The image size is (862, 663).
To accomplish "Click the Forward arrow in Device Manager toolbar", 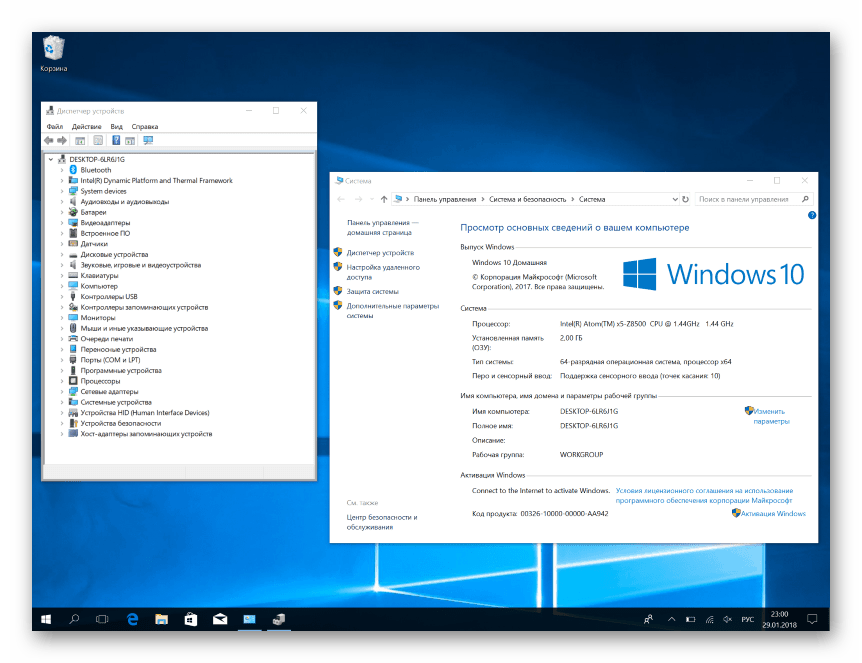I will coord(62,141).
